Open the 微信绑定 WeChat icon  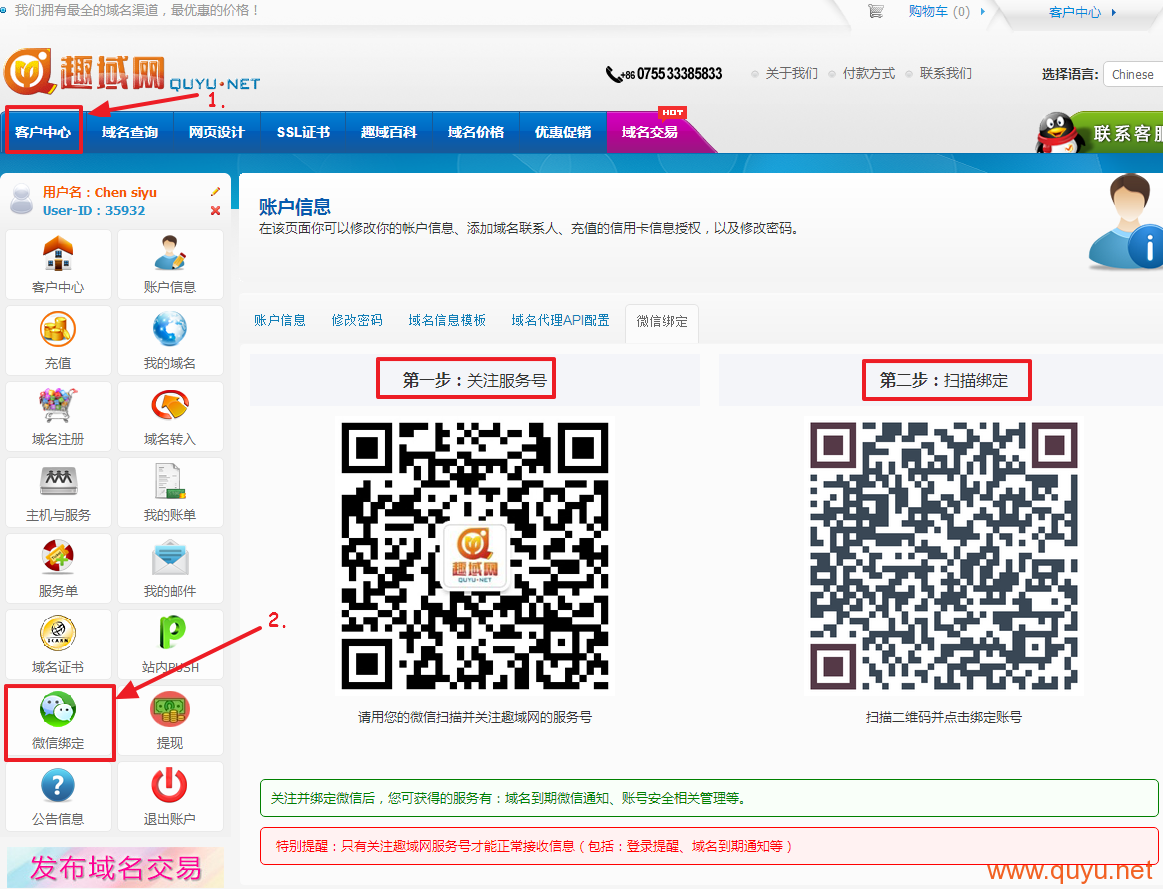[x=58, y=710]
